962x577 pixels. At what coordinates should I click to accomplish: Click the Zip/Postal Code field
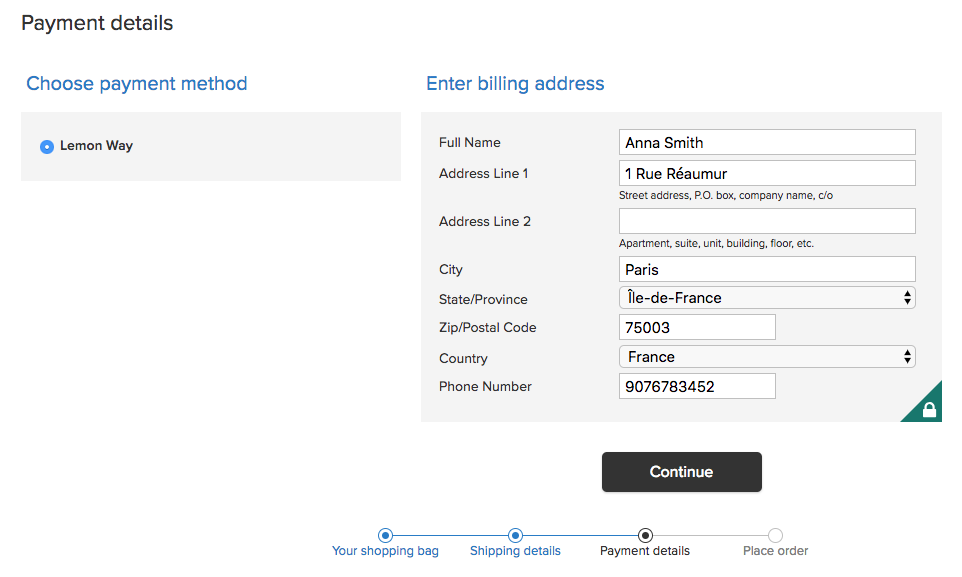pyautogui.click(x=697, y=327)
